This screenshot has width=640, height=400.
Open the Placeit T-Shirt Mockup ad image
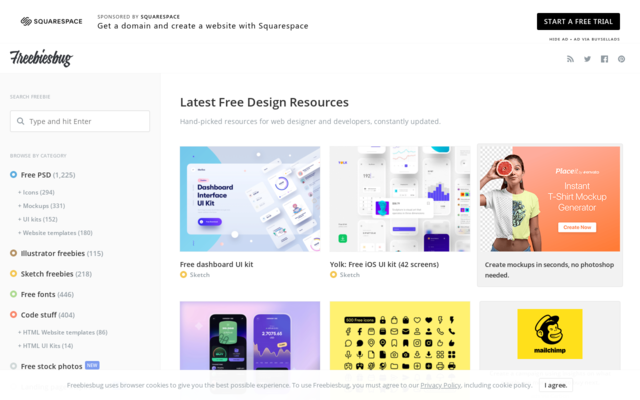click(x=550, y=199)
